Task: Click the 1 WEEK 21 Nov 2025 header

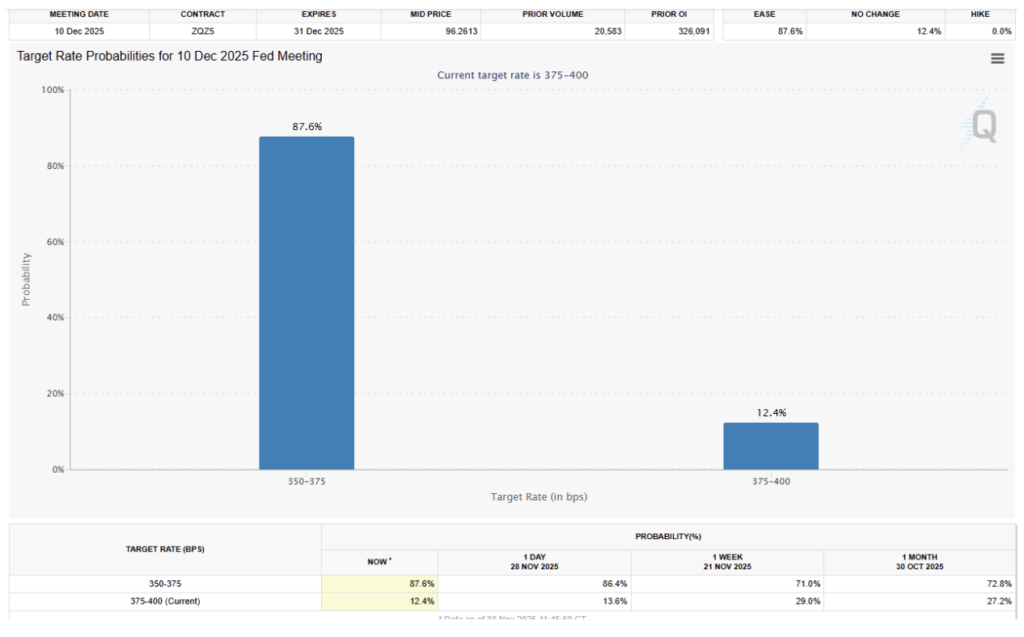Action: [x=727, y=562]
